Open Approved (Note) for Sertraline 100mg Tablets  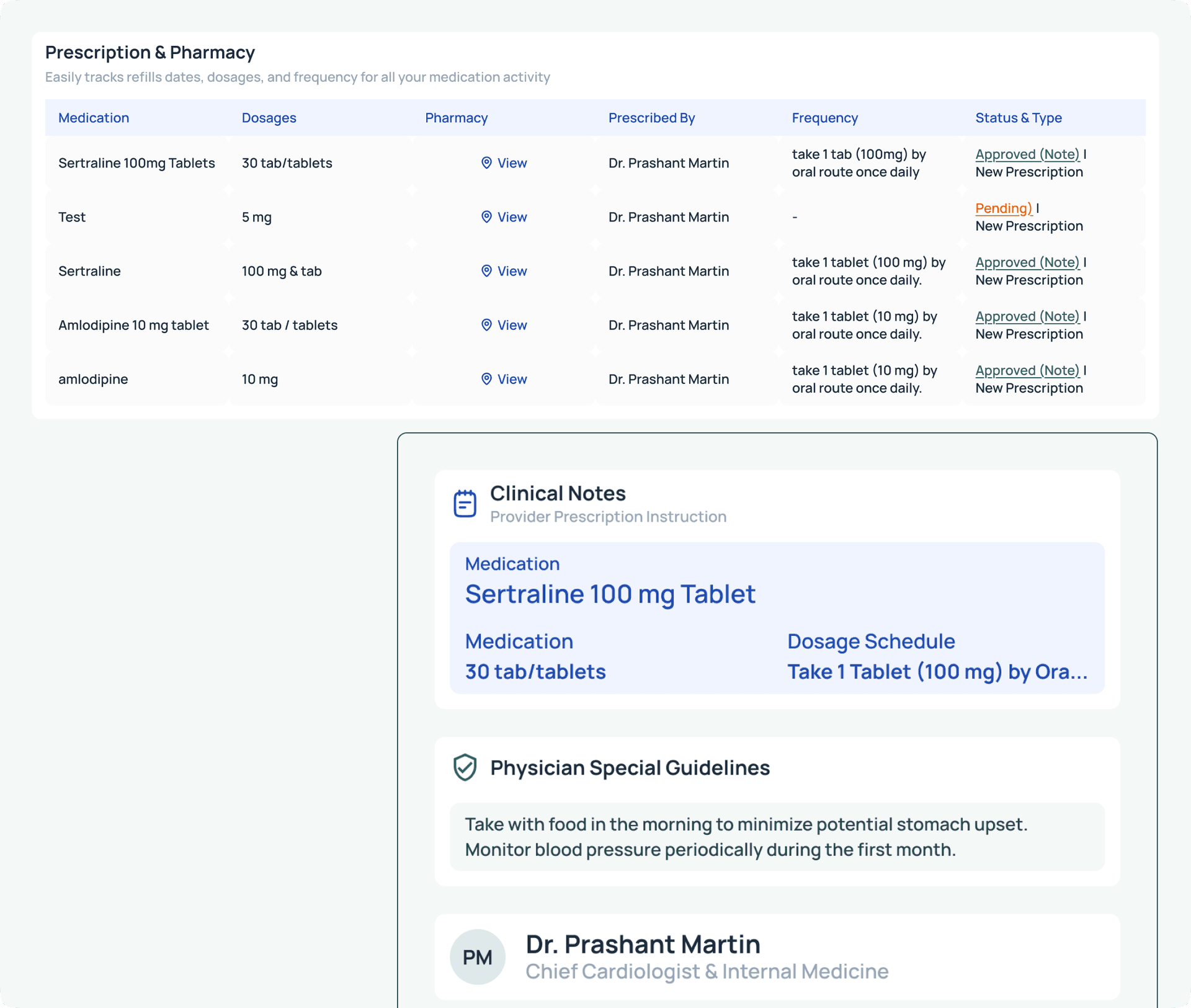(1027, 154)
